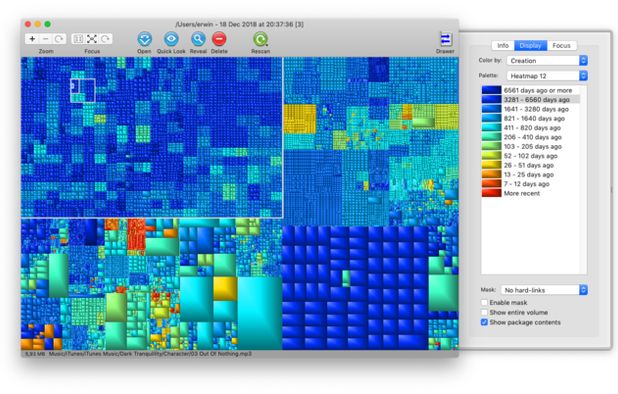Delete selected file with red Delete icon
The image size is (618, 394).
[219, 39]
